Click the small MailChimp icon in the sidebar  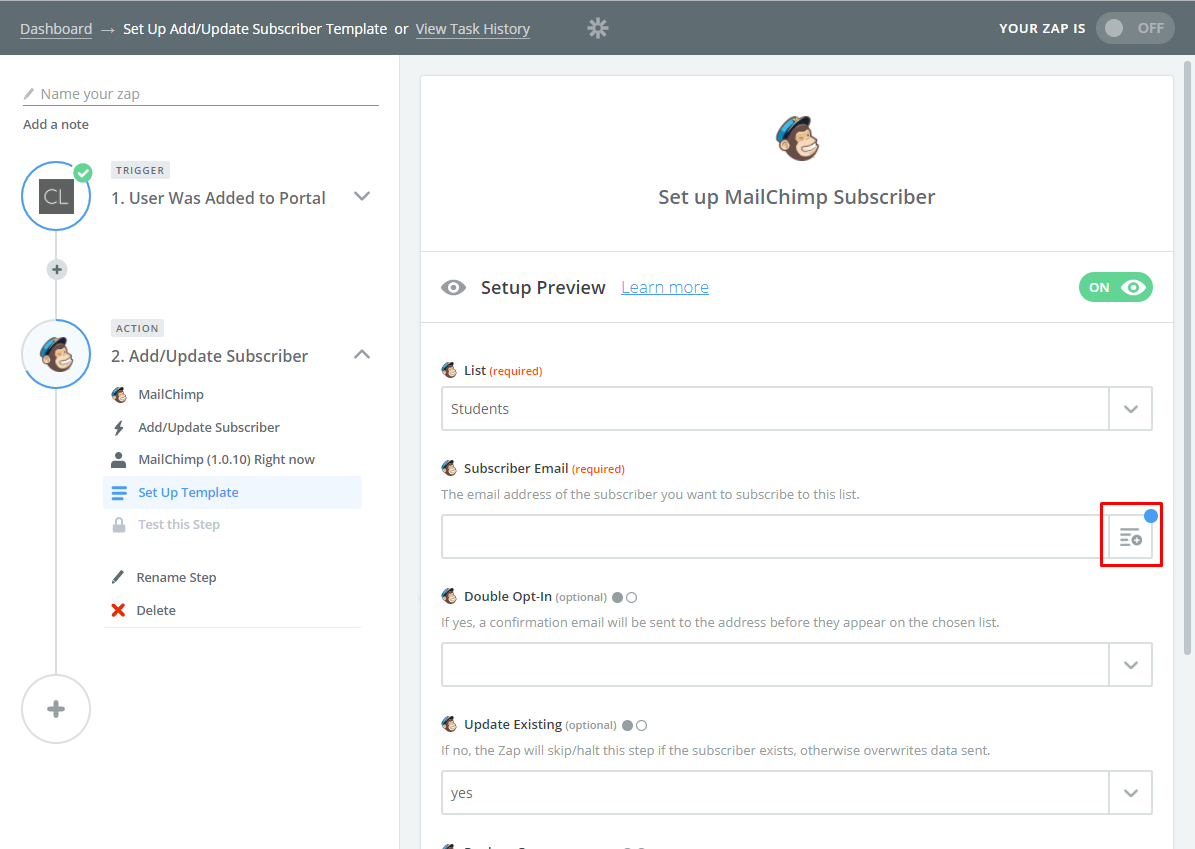click(x=119, y=394)
